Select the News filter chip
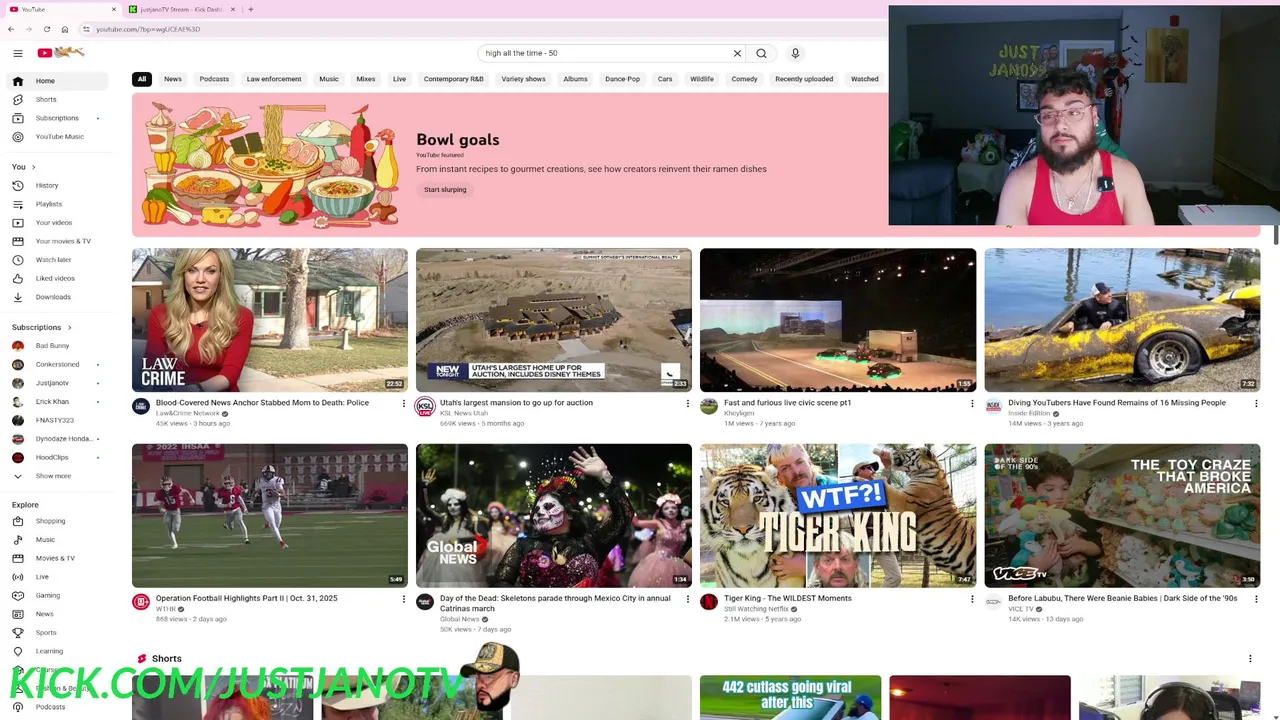Screen dimensions: 1280x720 point(173,79)
